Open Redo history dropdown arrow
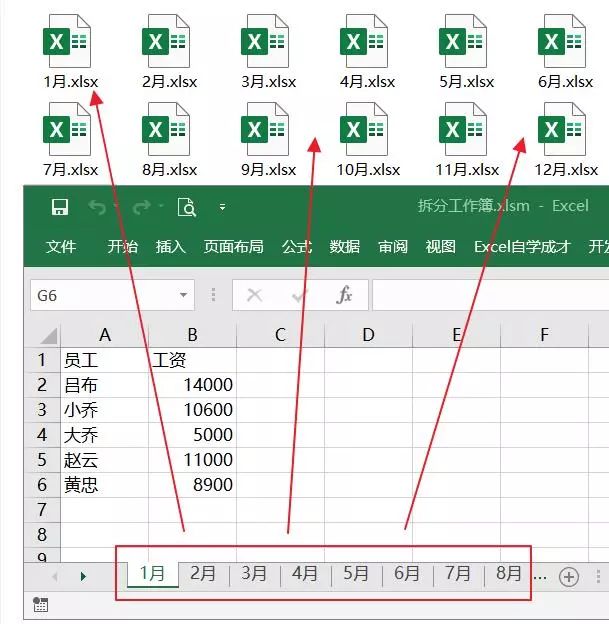Viewport: 609px width, 624px height. [161, 206]
